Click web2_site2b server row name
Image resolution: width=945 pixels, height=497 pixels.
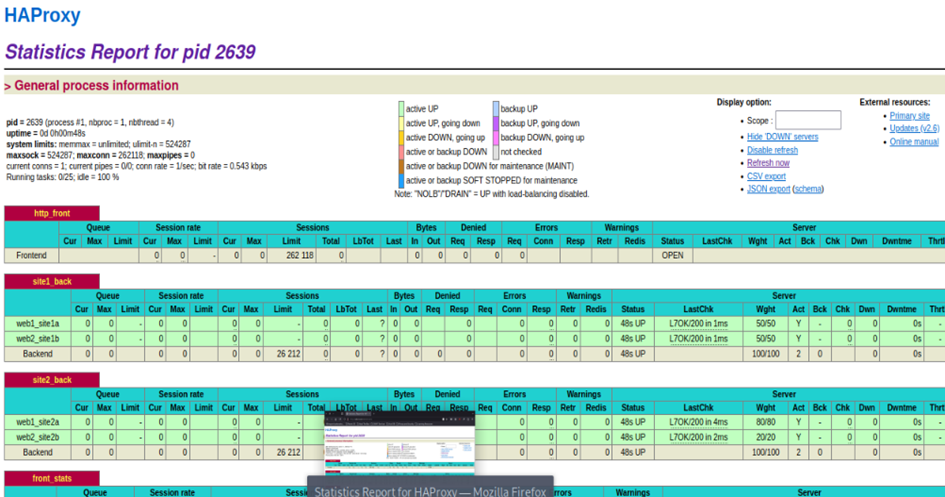coord(37,437)
